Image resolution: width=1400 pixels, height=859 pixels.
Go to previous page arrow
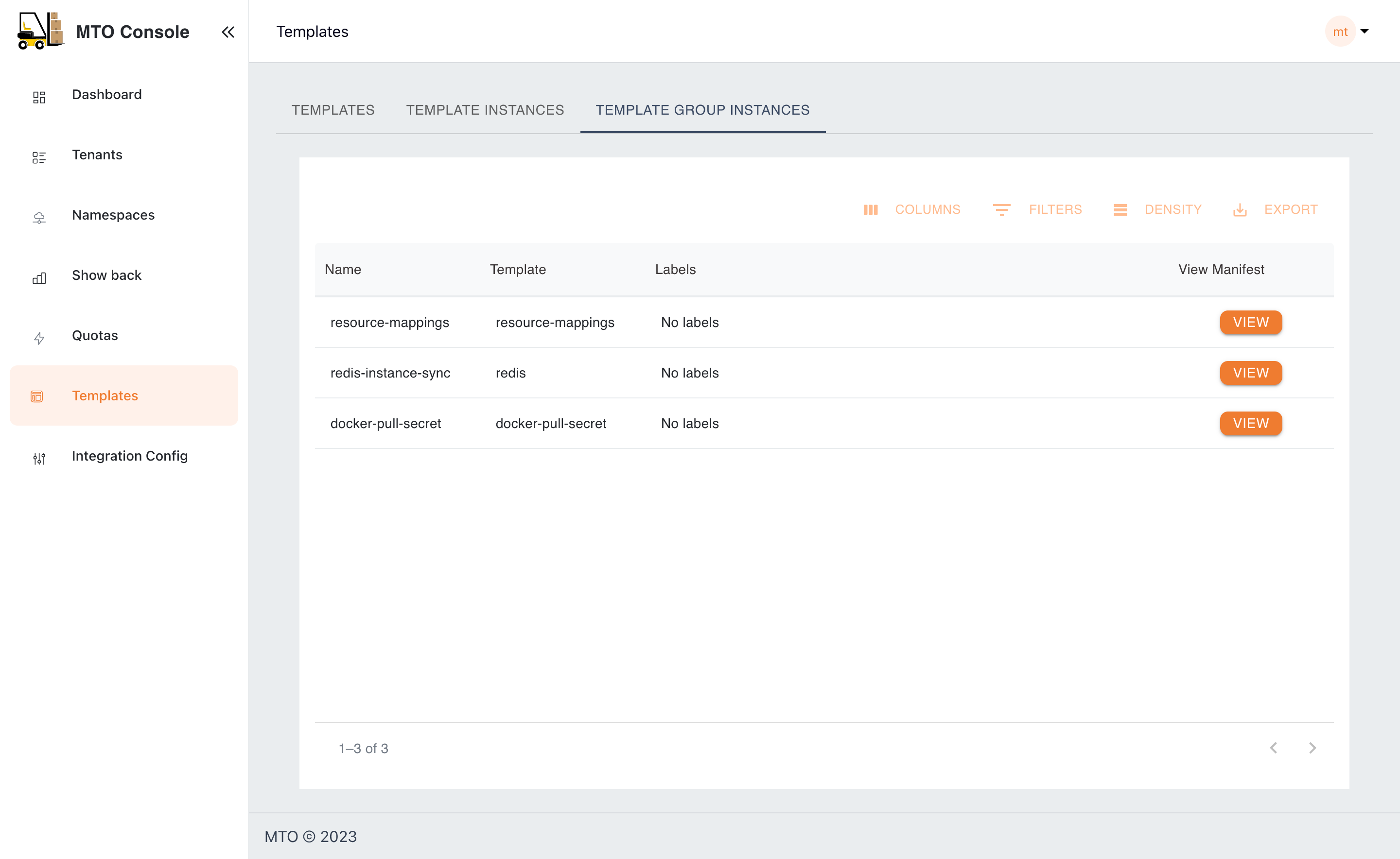coord(1273,748)
